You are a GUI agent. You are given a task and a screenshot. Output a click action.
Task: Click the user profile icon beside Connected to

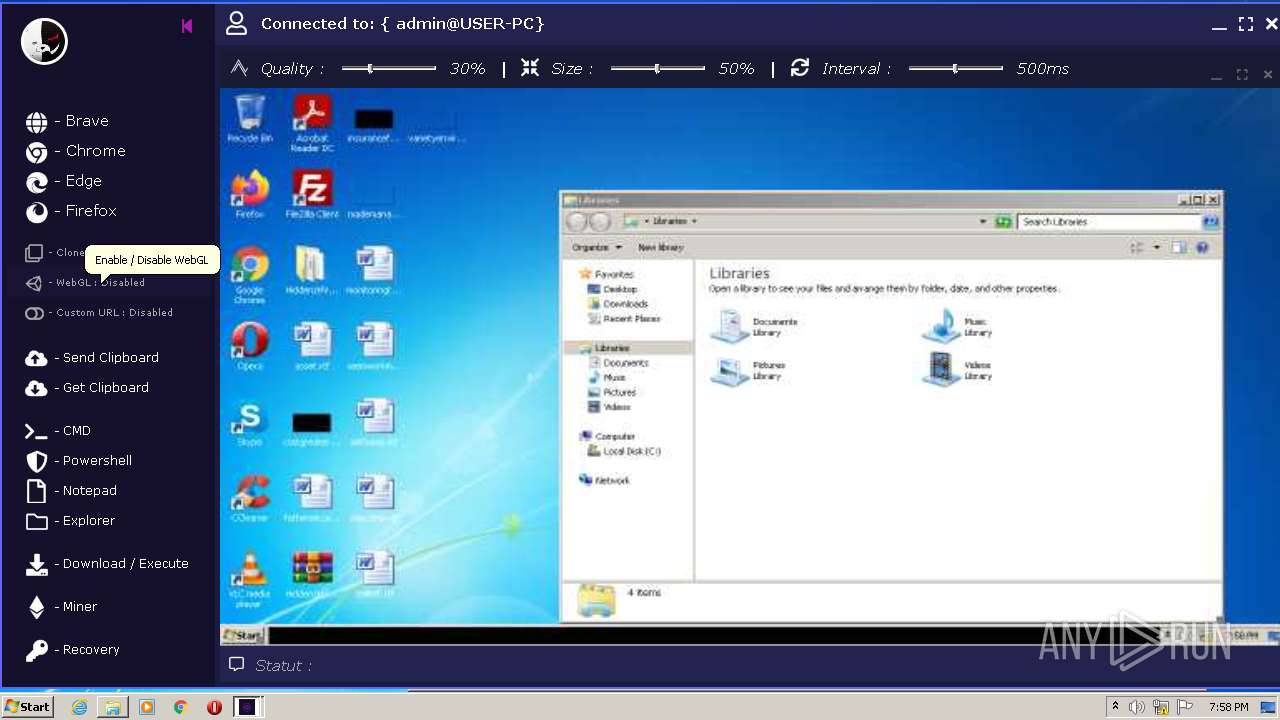pyautogui.click(x=236, y=23)
